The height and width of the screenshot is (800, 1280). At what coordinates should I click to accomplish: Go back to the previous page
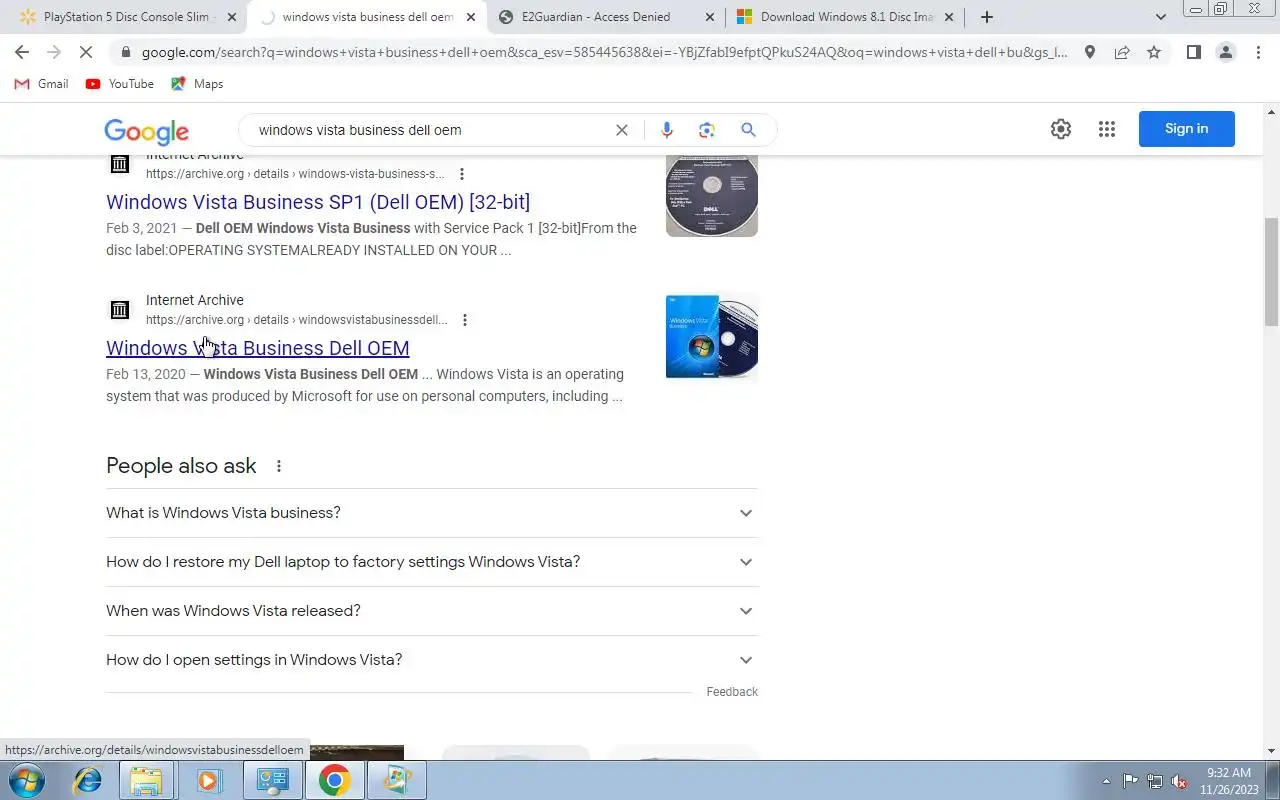coord(22,52)
